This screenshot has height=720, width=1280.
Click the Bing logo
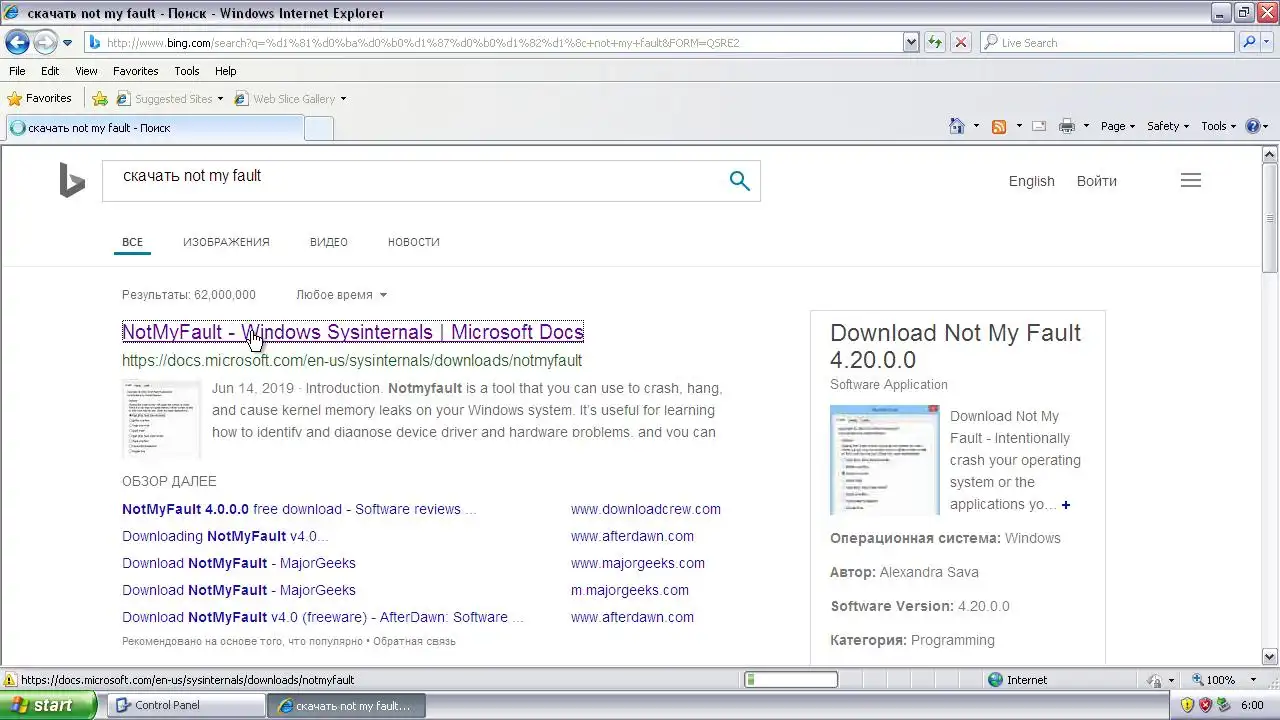pyautogui.click(x=72, y=181)
